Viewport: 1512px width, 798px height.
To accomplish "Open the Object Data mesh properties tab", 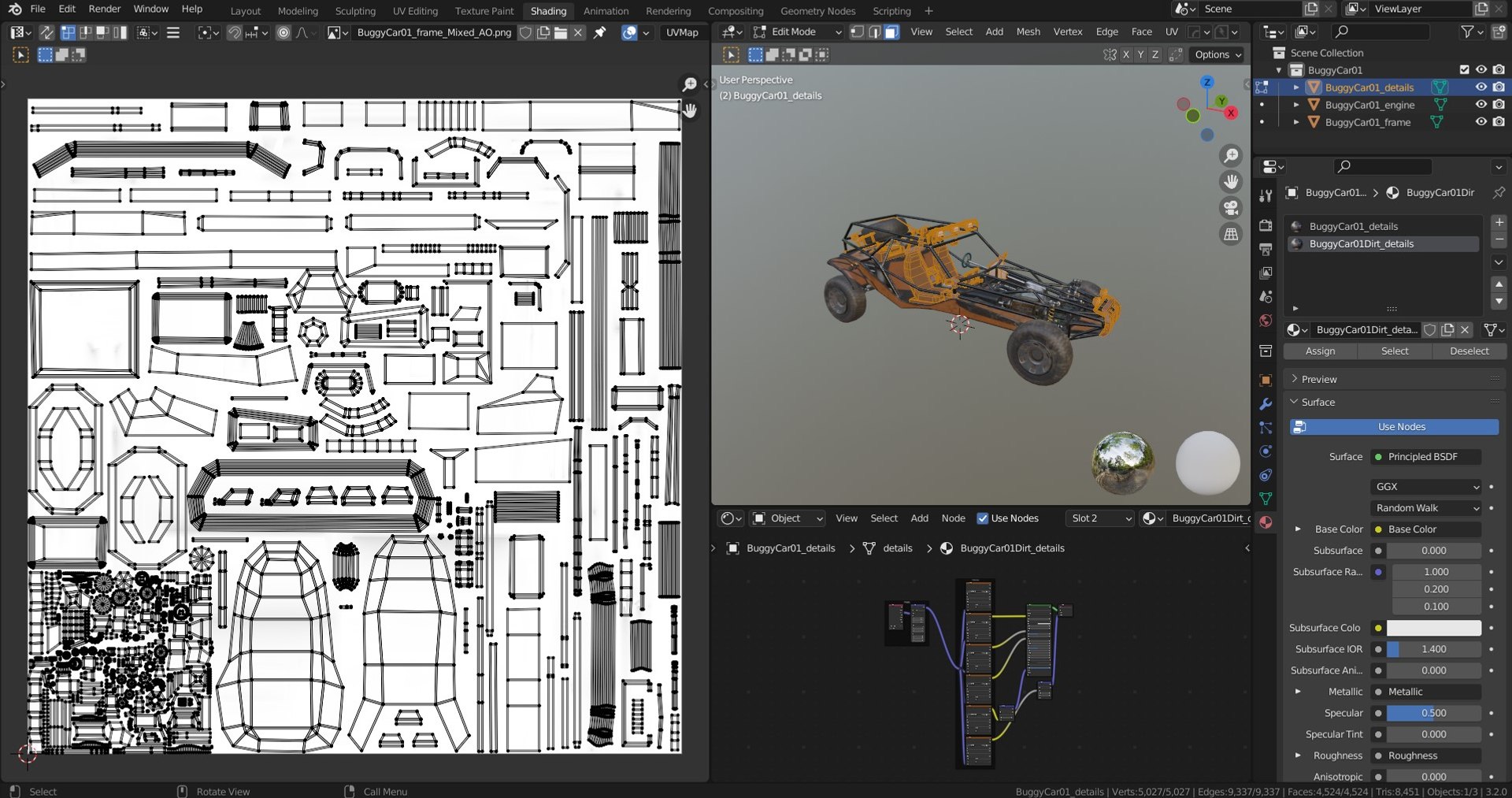I will [1266, 499].
